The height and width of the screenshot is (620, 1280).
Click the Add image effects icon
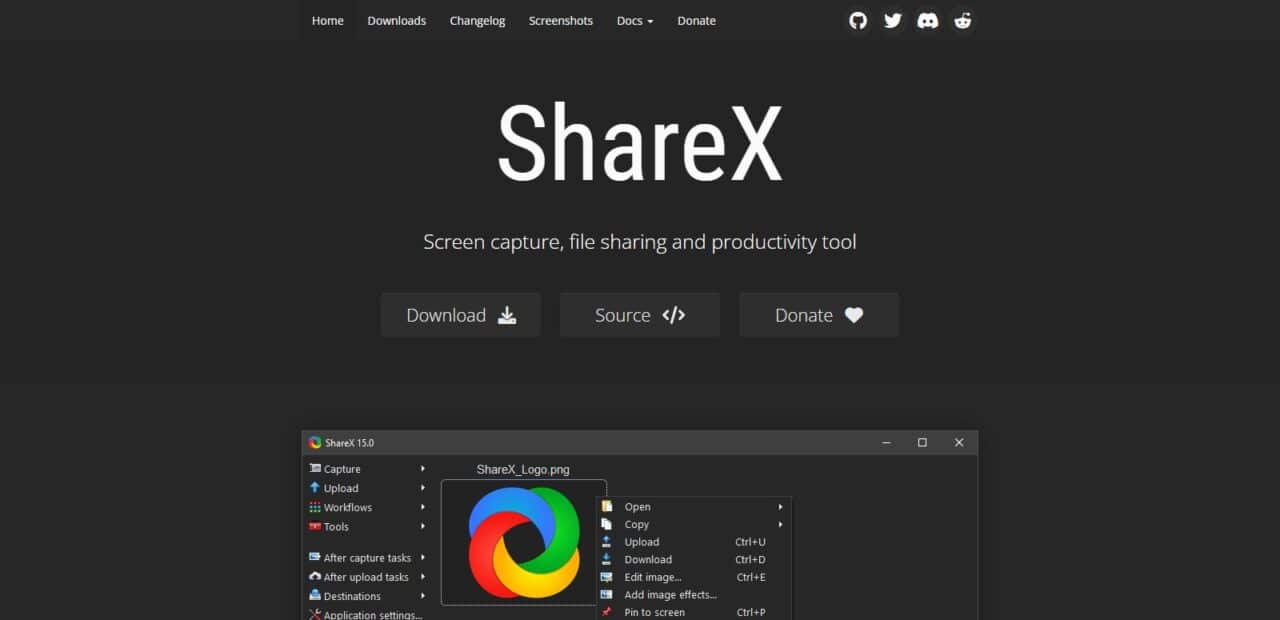pos(606,594)
